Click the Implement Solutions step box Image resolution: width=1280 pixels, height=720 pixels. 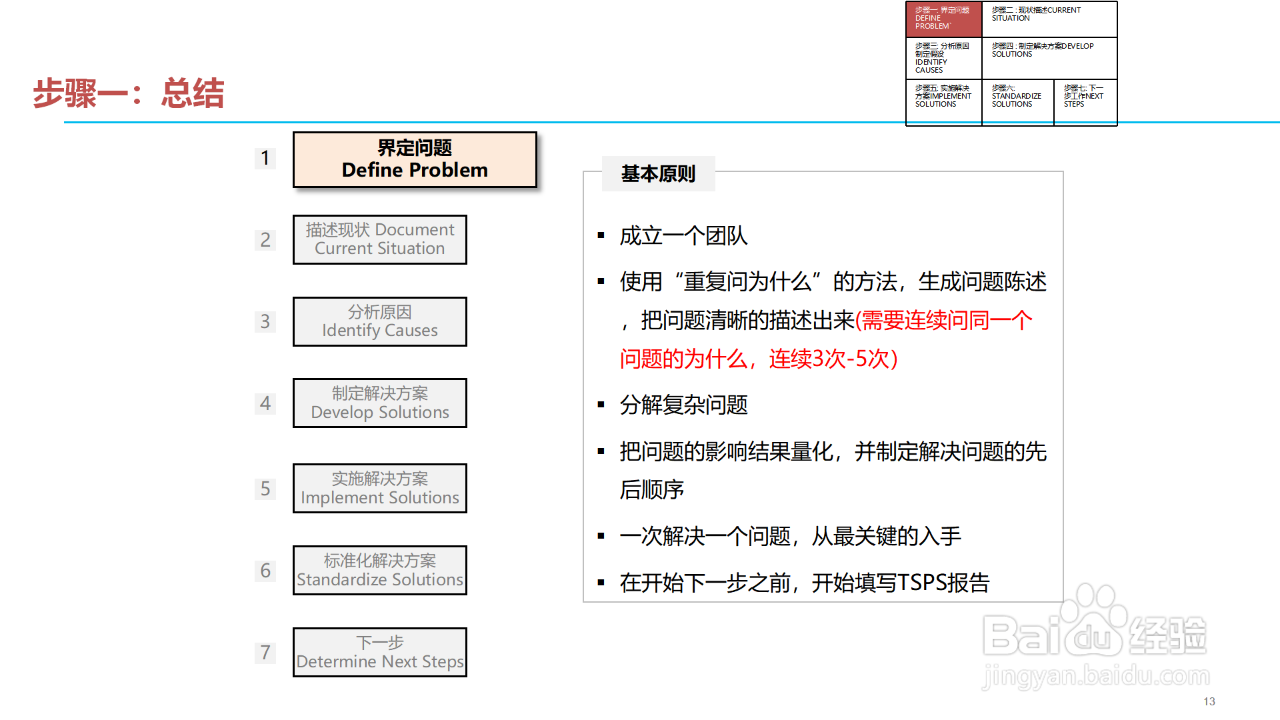(380, 488)
